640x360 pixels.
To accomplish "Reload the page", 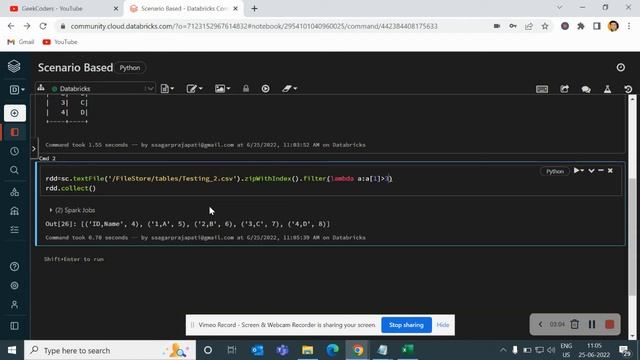I will coord(43,26).
